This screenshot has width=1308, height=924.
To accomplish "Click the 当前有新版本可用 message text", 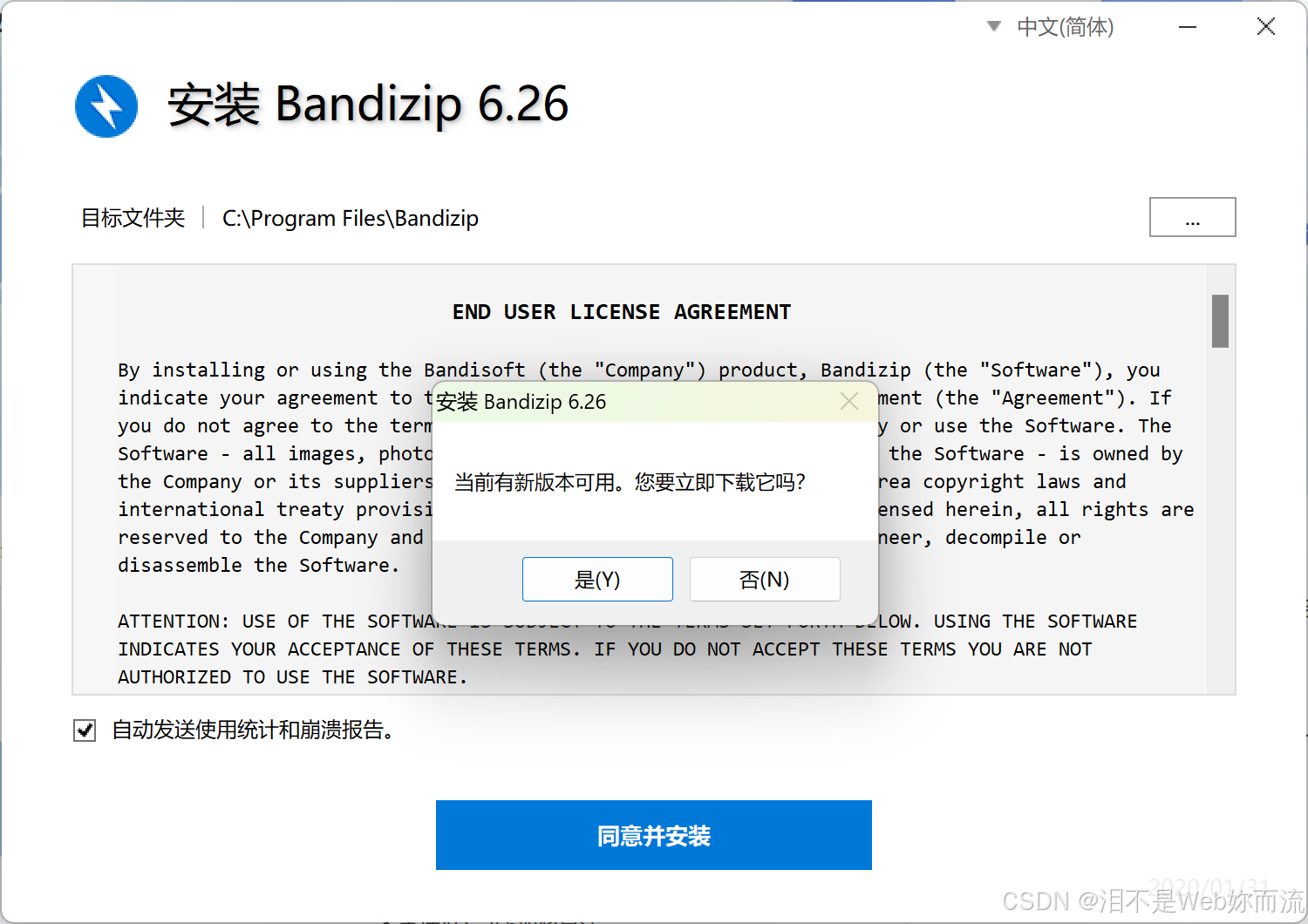I will point(630,482).
